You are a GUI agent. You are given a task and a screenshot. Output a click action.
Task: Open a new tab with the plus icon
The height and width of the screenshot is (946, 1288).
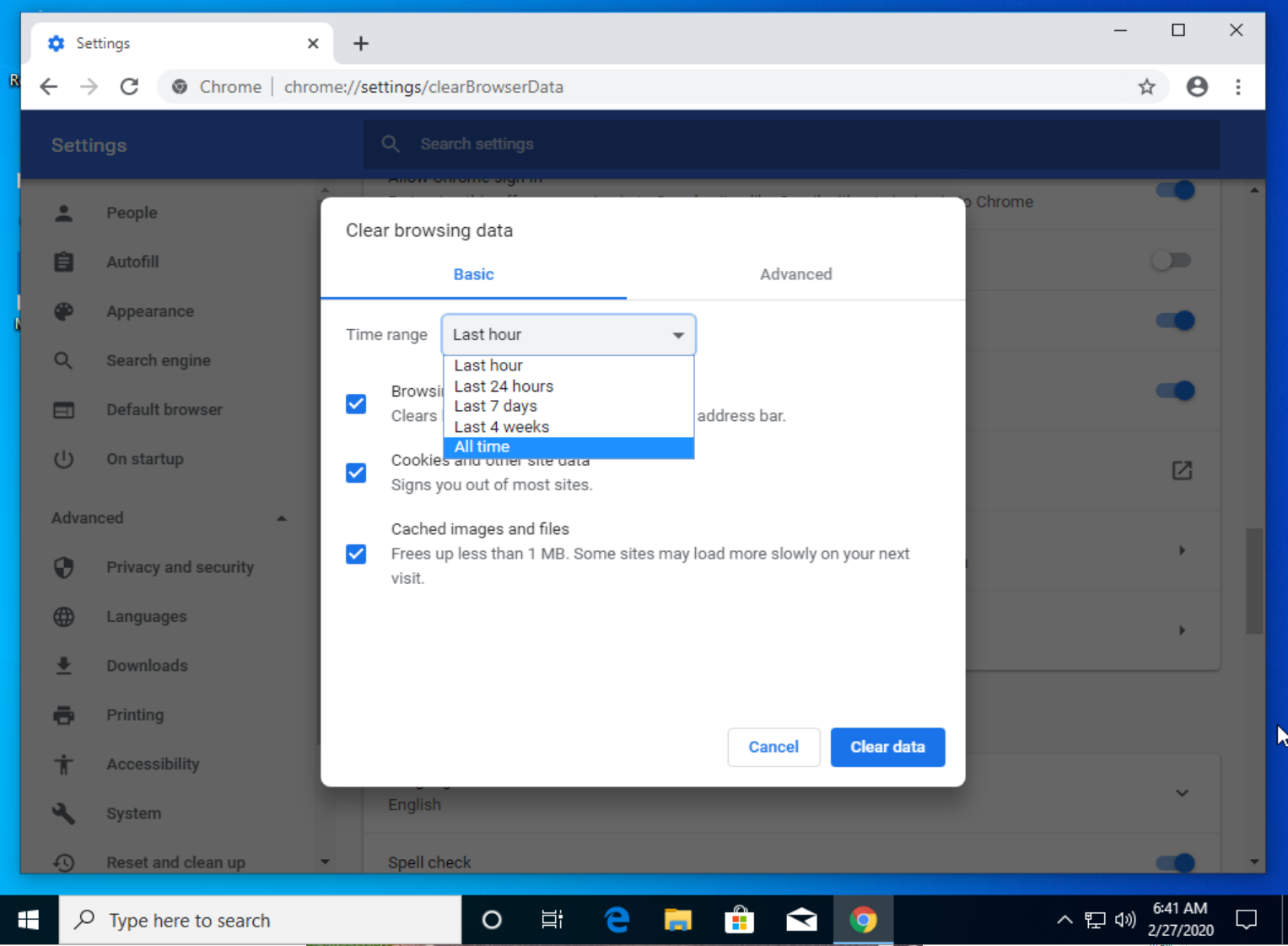361,43
